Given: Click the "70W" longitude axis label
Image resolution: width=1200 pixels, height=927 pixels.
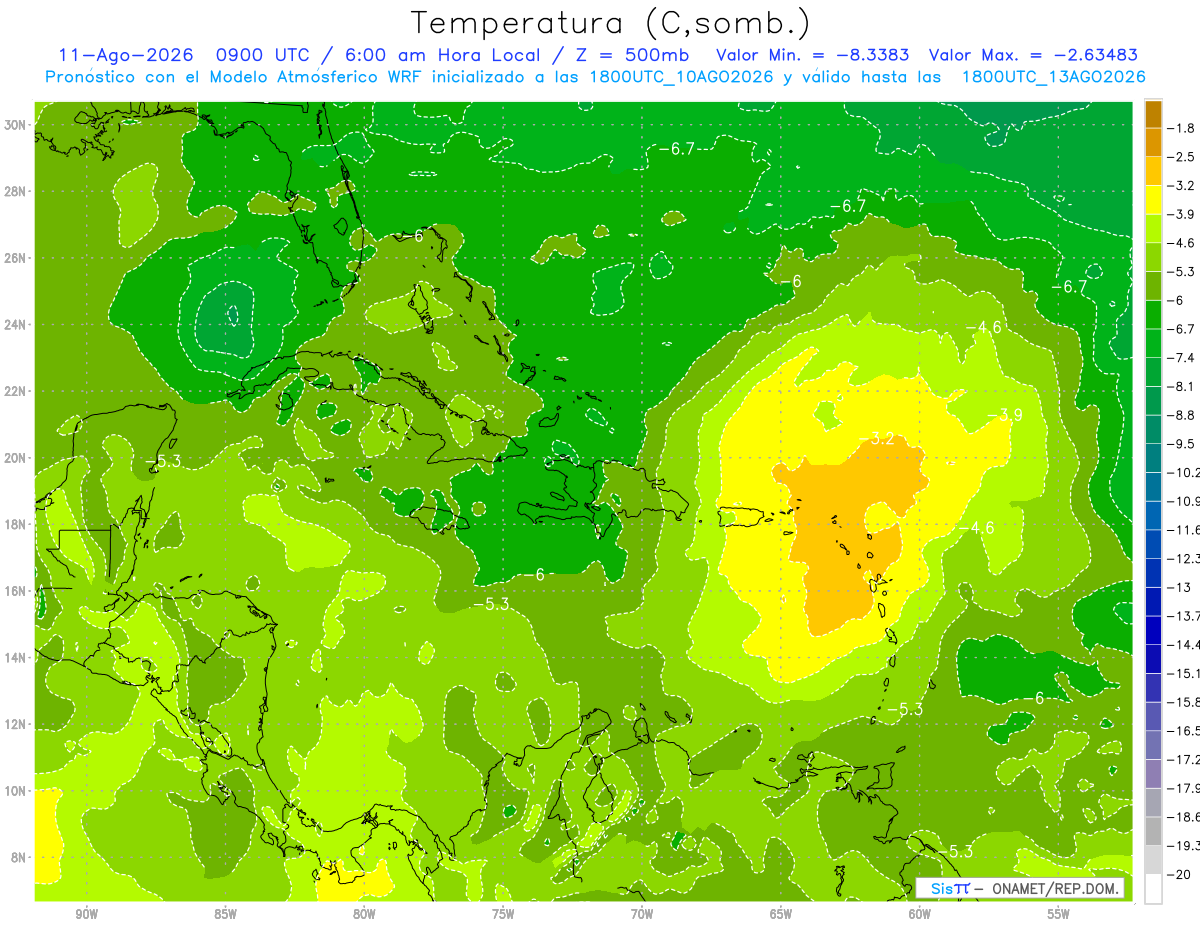Looking at the screenshot, I should point(642,914).
